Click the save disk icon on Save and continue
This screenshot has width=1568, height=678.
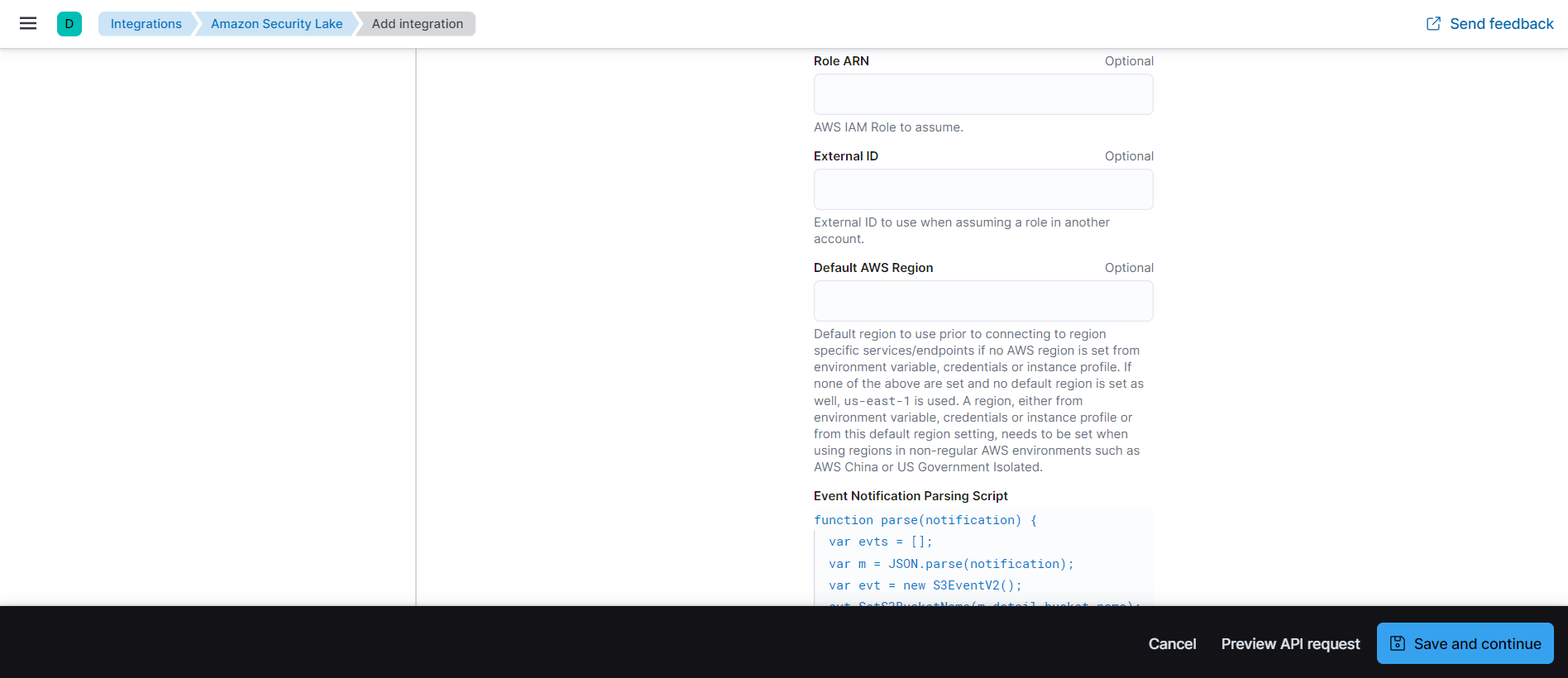[x=1398, y=643]
